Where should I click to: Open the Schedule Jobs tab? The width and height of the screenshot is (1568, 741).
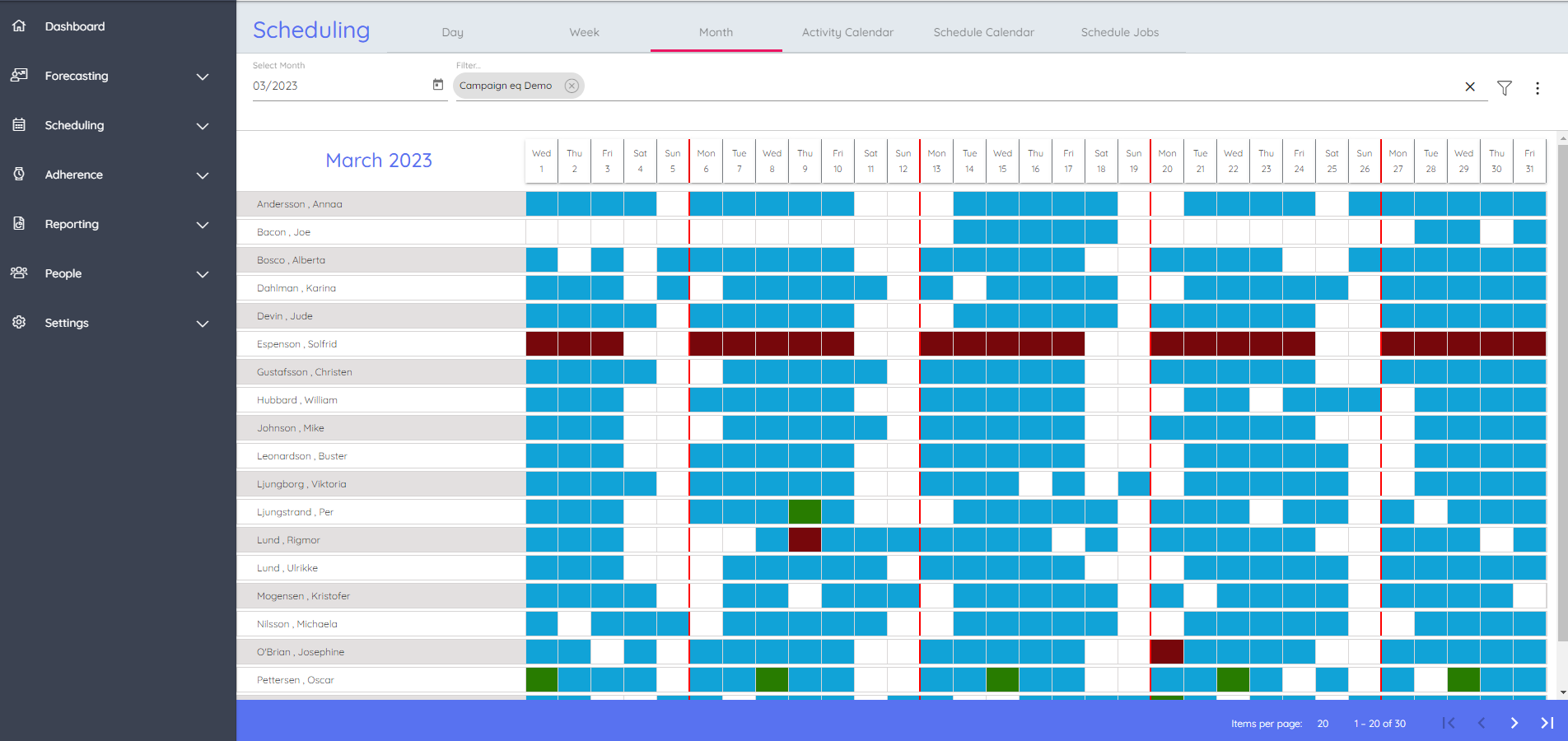(x=1119, y=32)
